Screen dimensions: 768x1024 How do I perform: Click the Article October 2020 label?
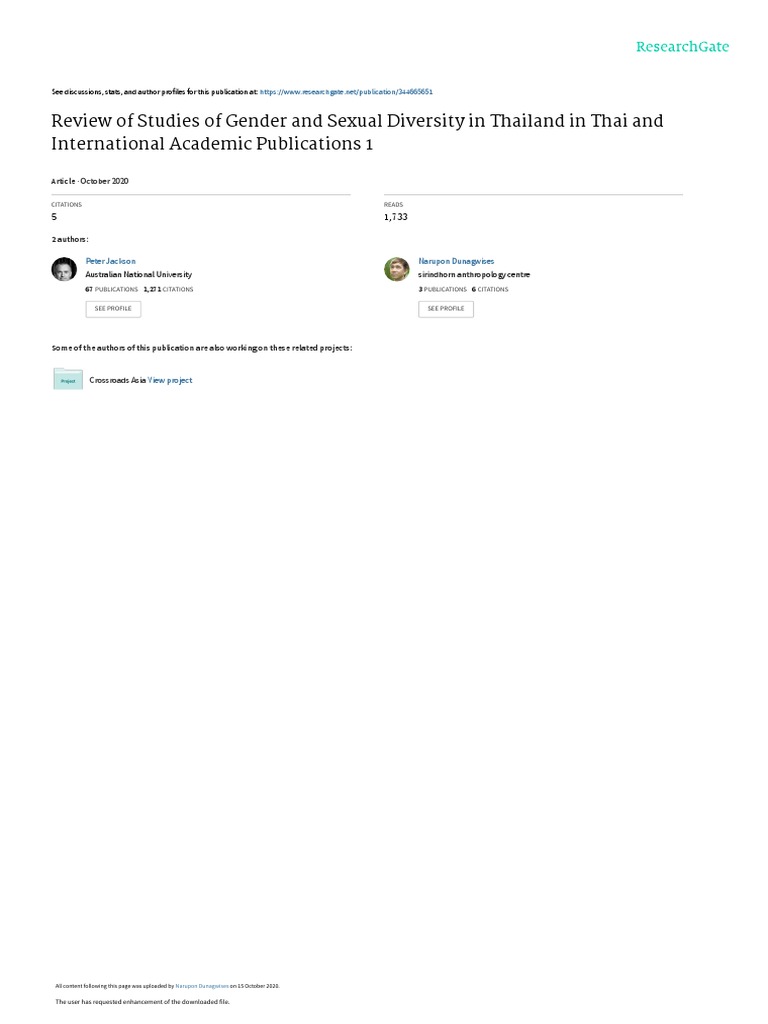[90, 181]
